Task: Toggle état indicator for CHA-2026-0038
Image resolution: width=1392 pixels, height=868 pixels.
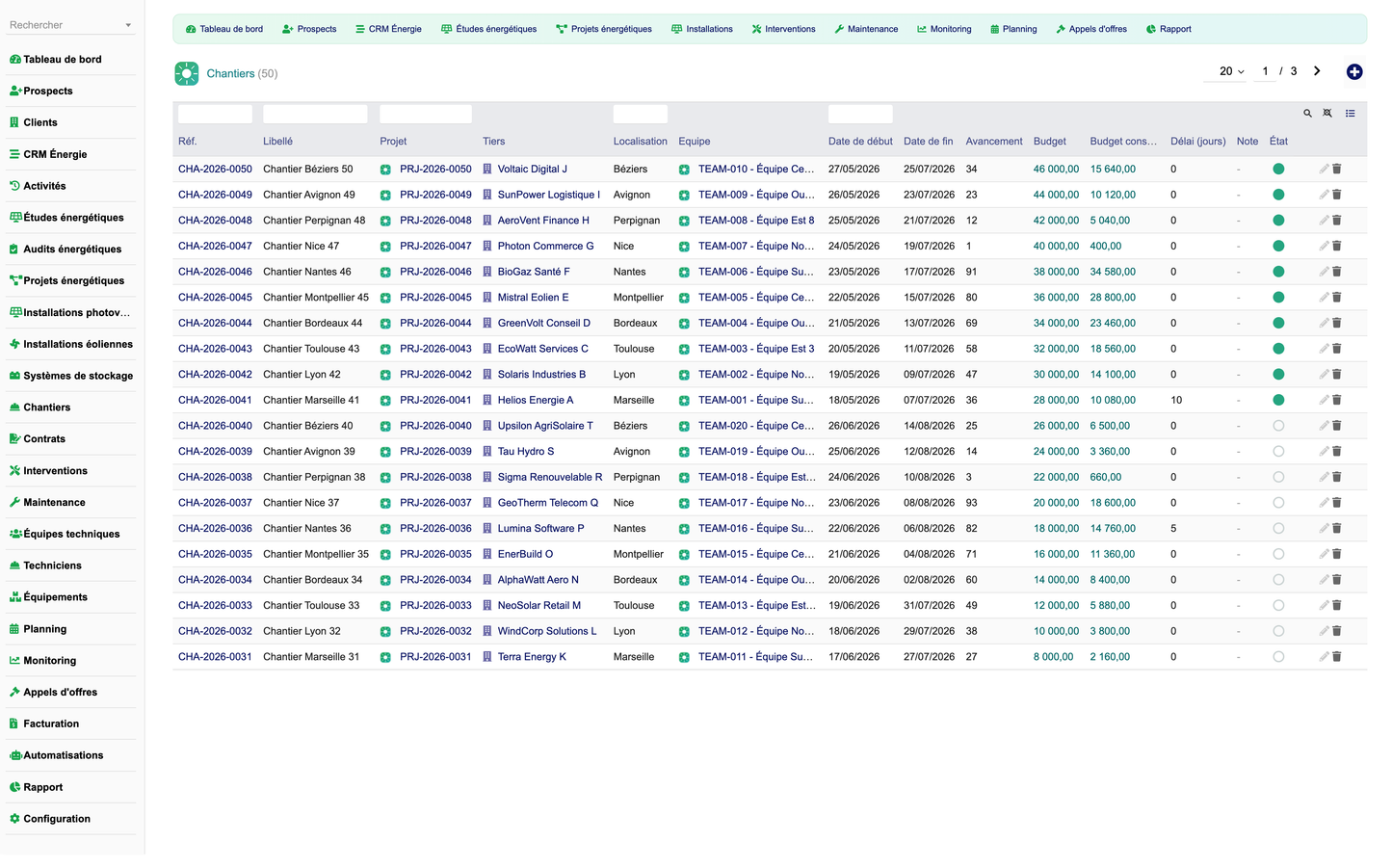Action: pos(1278,477)
